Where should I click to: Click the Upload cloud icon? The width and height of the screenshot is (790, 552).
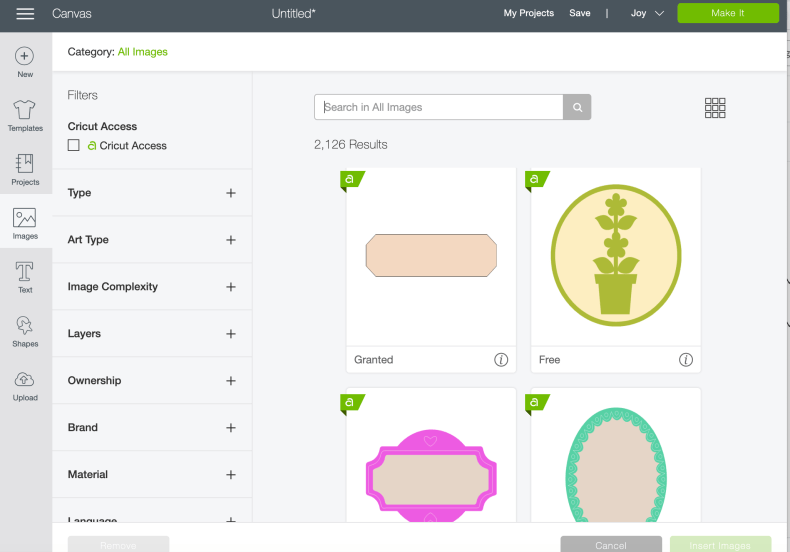(25, 379)
